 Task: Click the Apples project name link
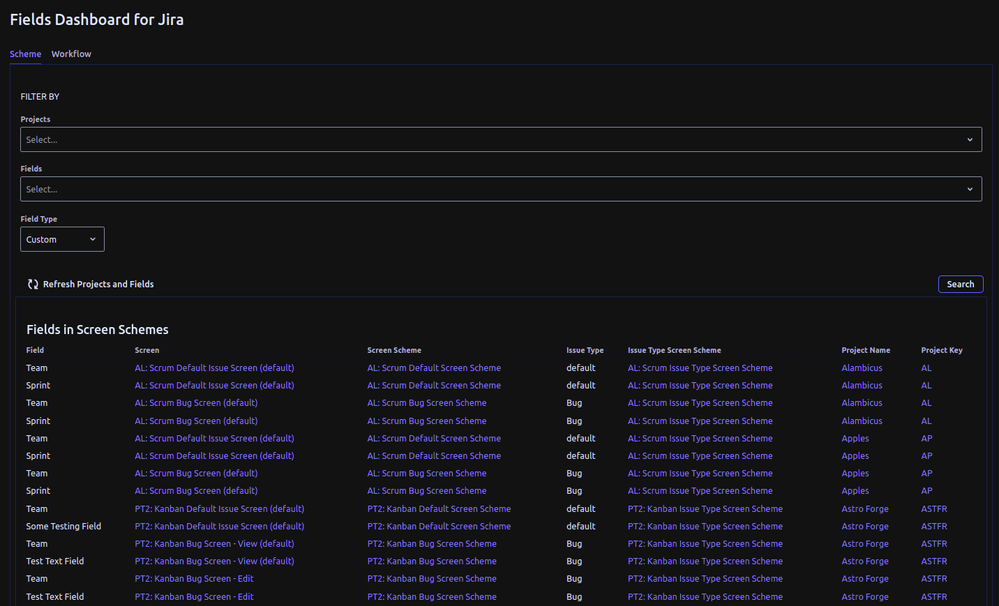tap(855, 438)
